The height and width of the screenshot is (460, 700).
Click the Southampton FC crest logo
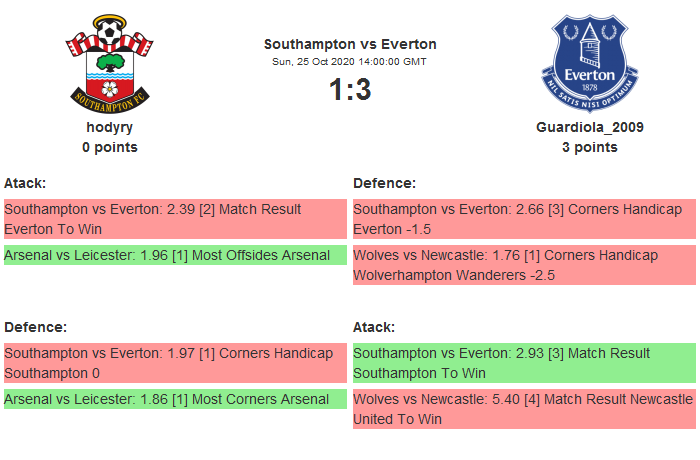(x=110, y=62)
